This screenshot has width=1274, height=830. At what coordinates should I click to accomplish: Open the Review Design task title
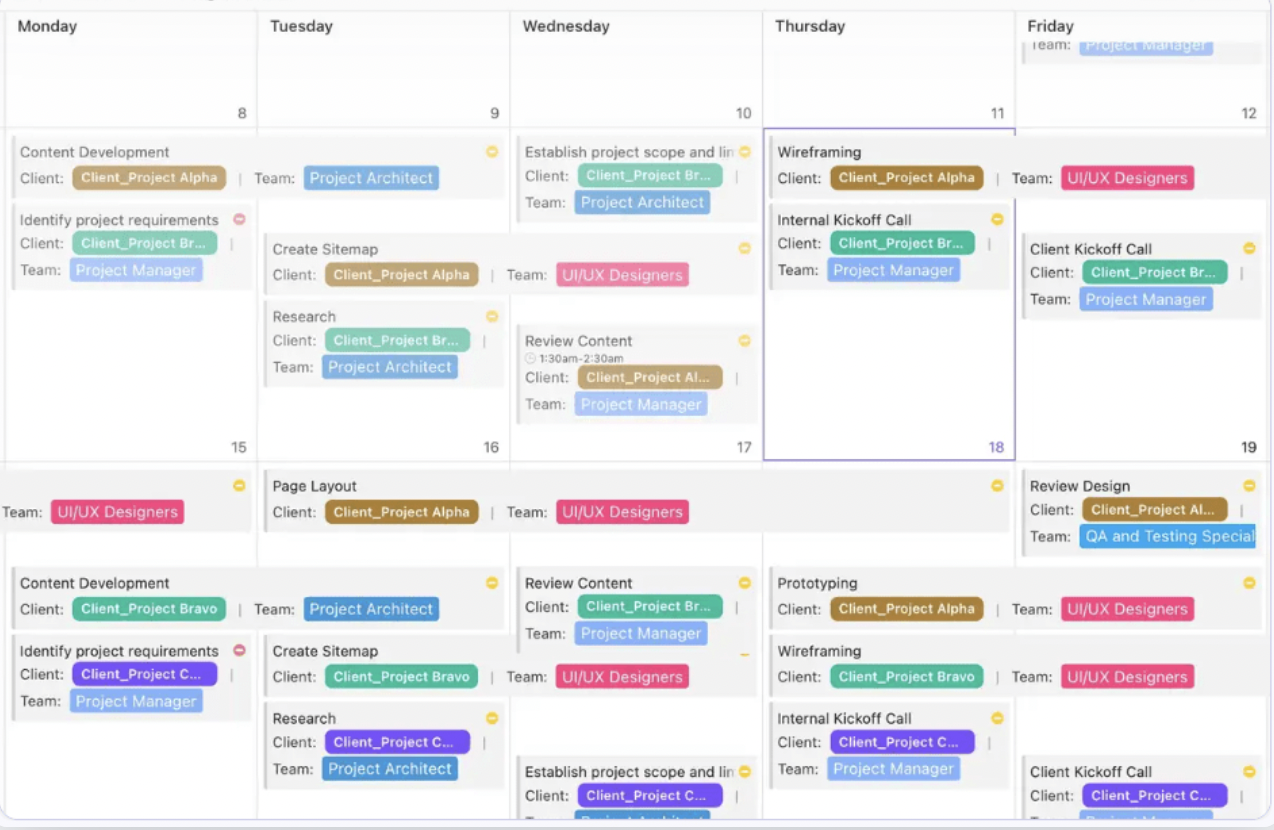(1080, 486)
